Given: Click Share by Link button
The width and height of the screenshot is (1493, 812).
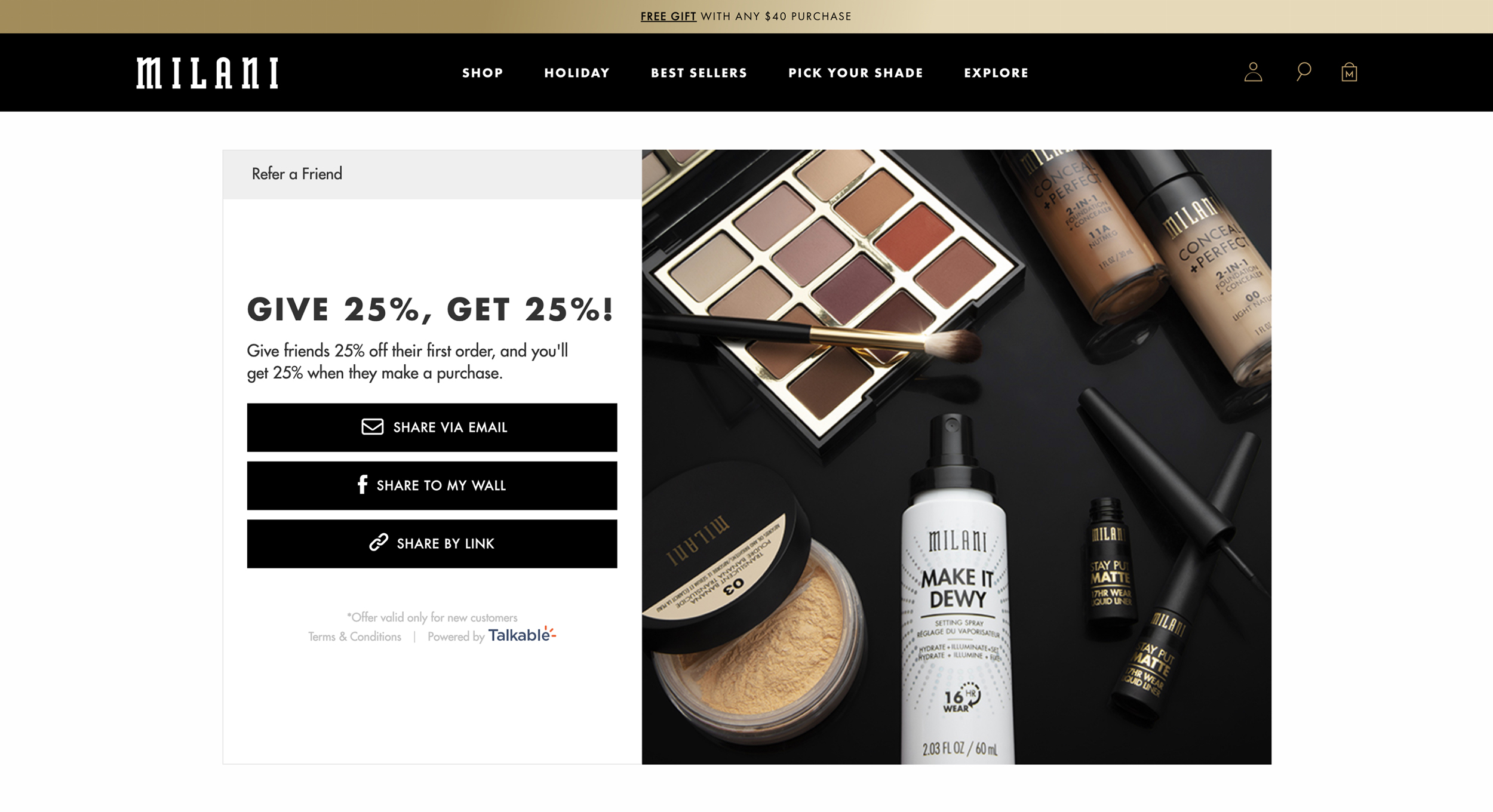Looking at the screenshot, I should pos(432,544).
